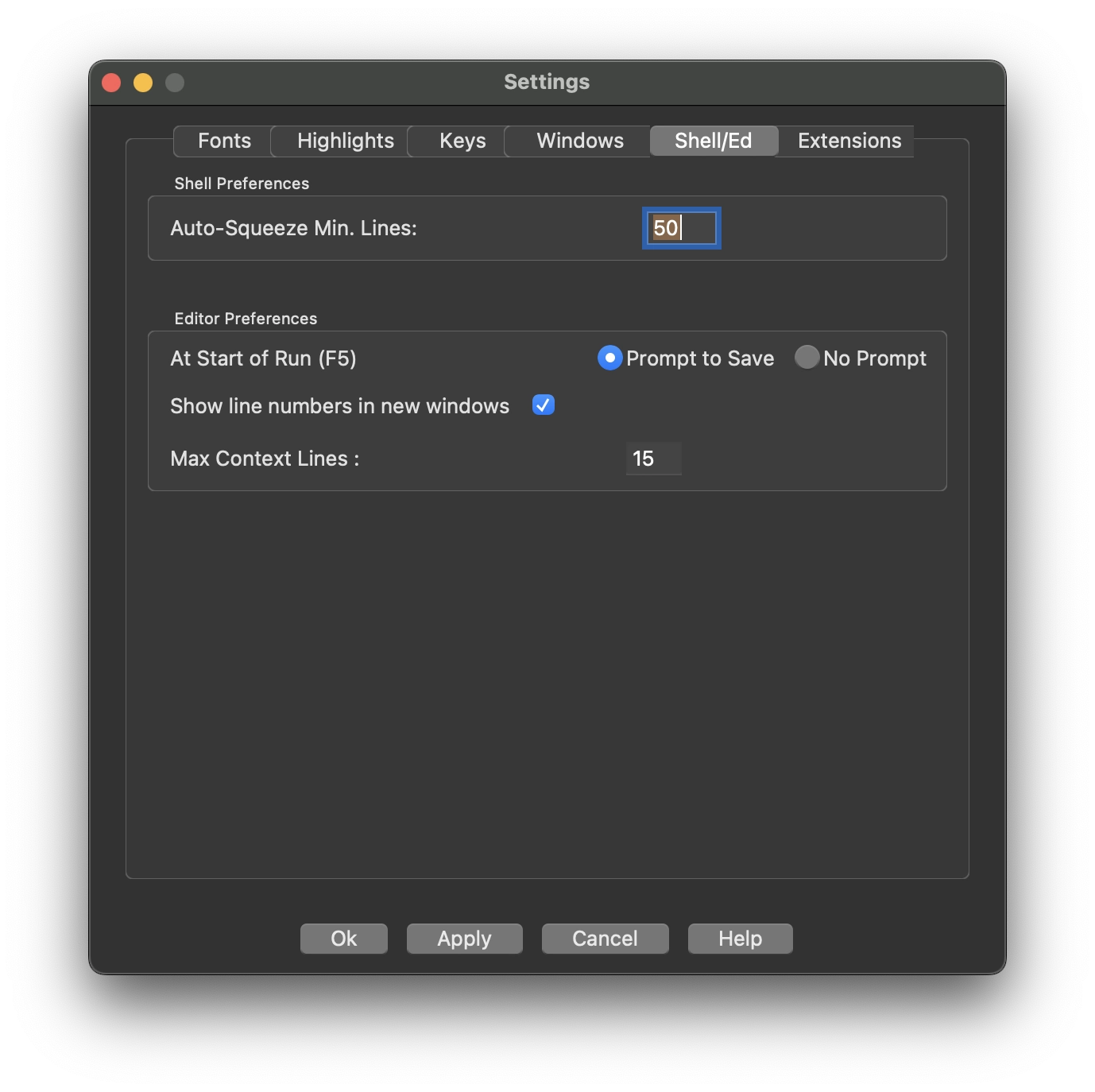Viewport: 1095px width, 1092px height.
Task: Switch to the Fonts tab
Action: click(x=223, y=141)
